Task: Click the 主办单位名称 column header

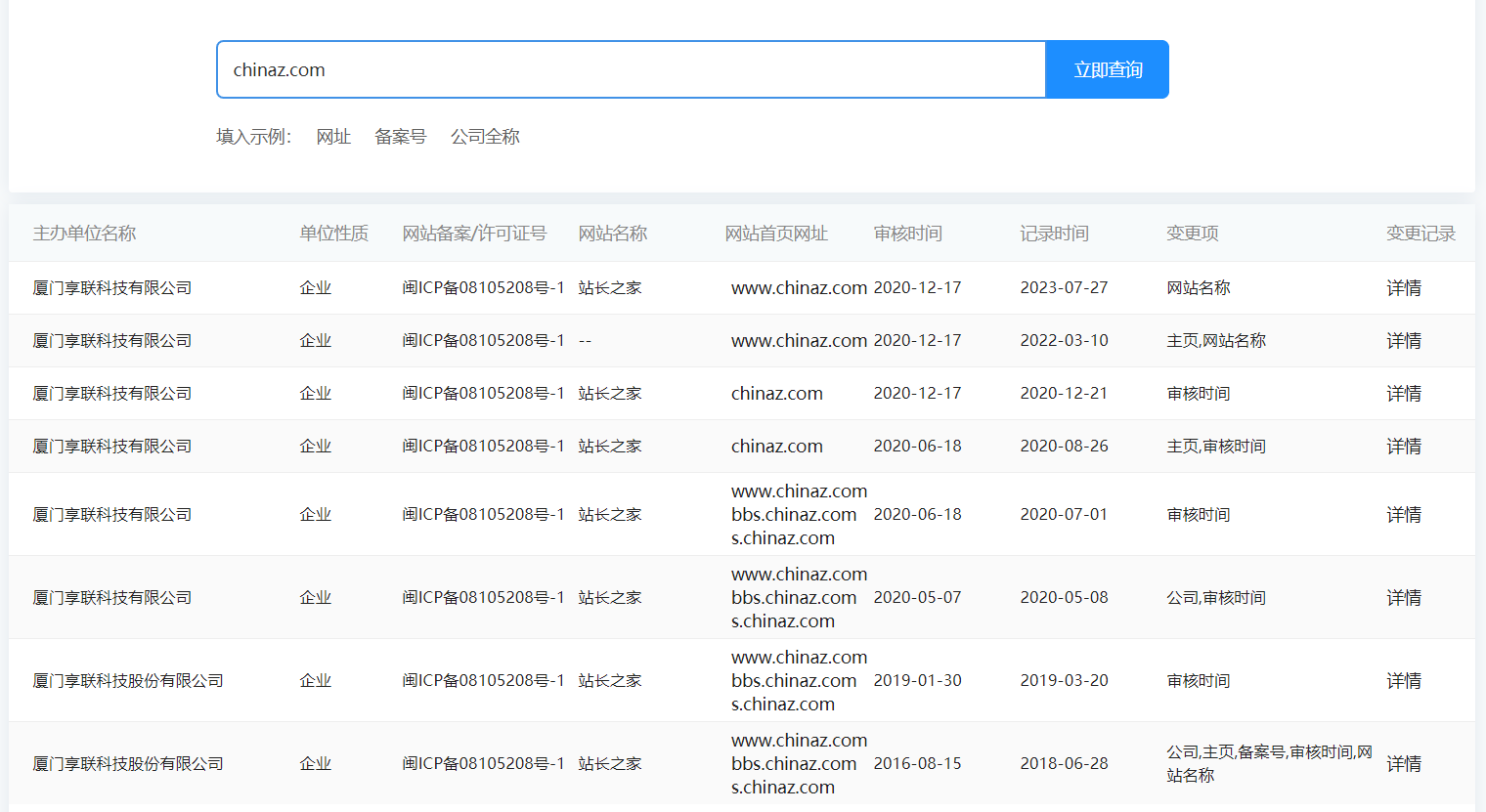Action: [x=84, y=234]
